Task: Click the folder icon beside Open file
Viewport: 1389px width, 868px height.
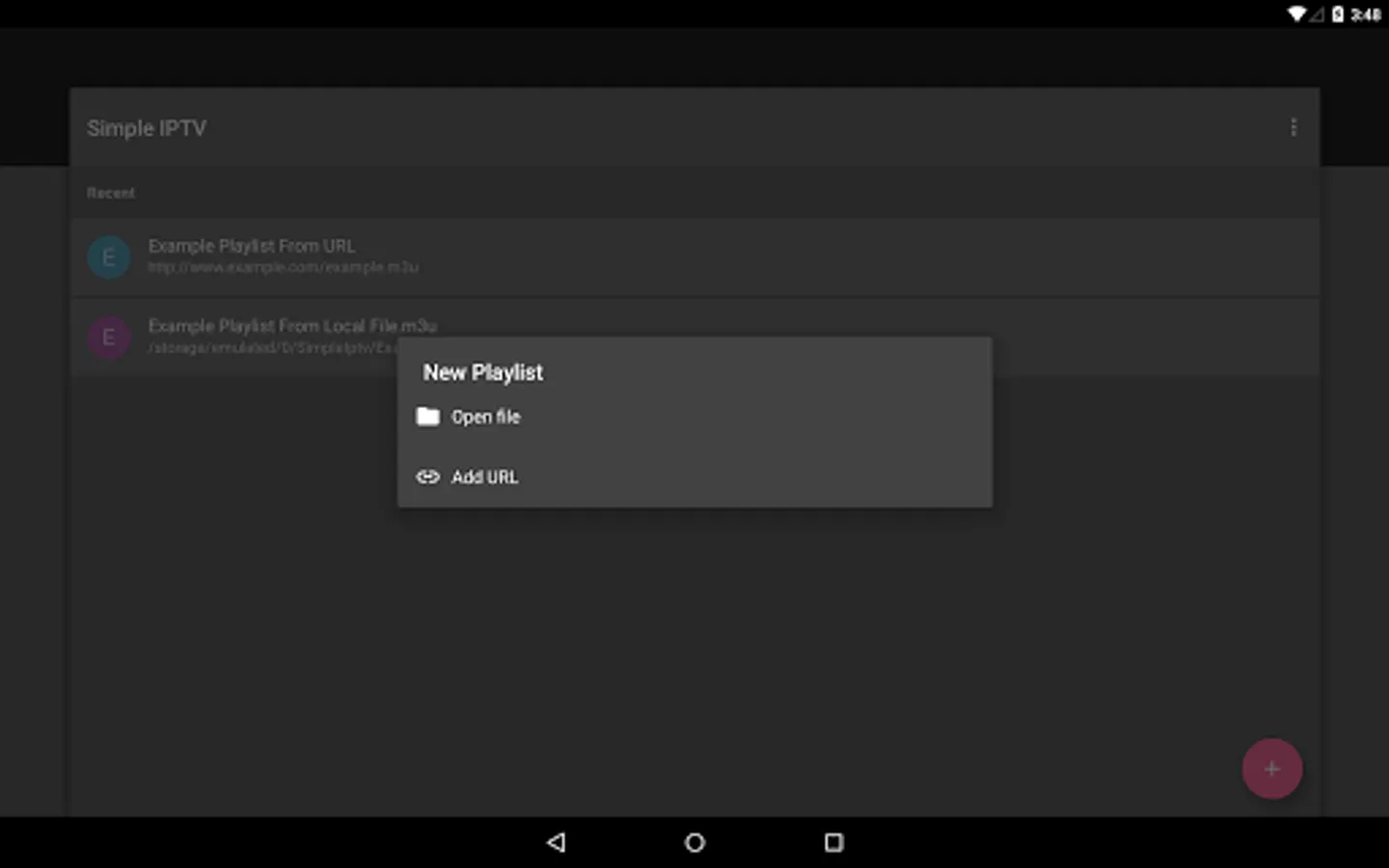Action: 427,417
